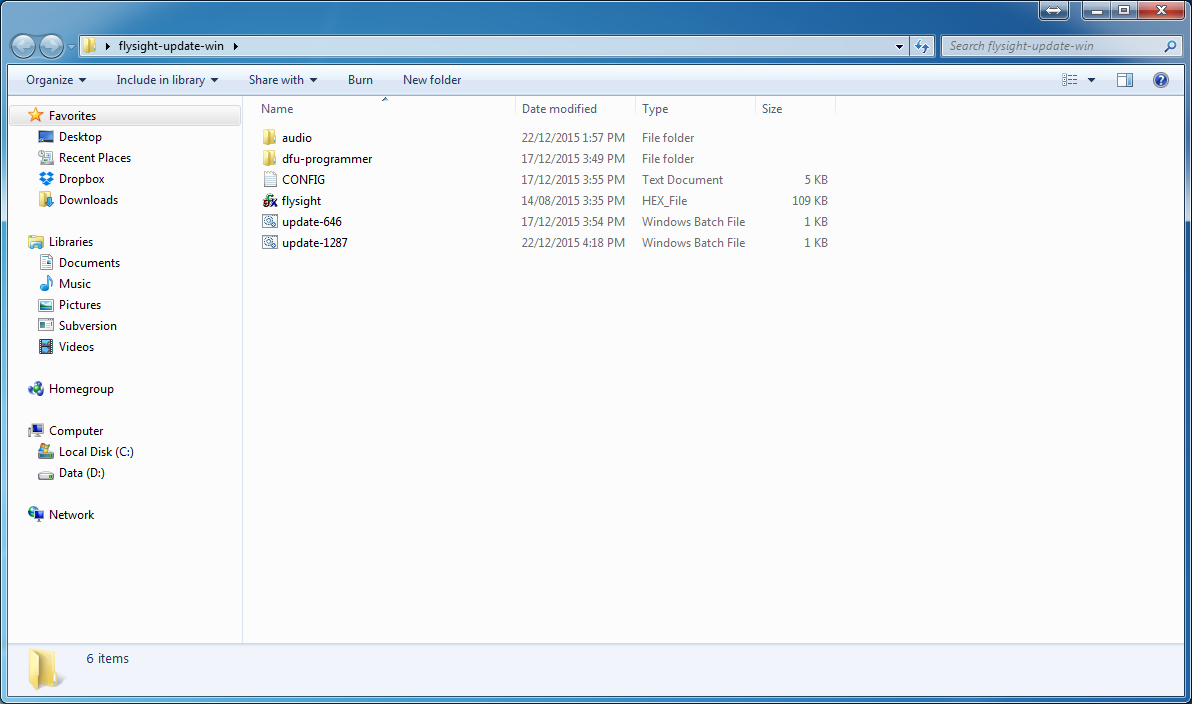Image resolution: width=1192 pixels, height=704 pixels.
Task: Open the Organize dropdown menu
Action: 56,80
